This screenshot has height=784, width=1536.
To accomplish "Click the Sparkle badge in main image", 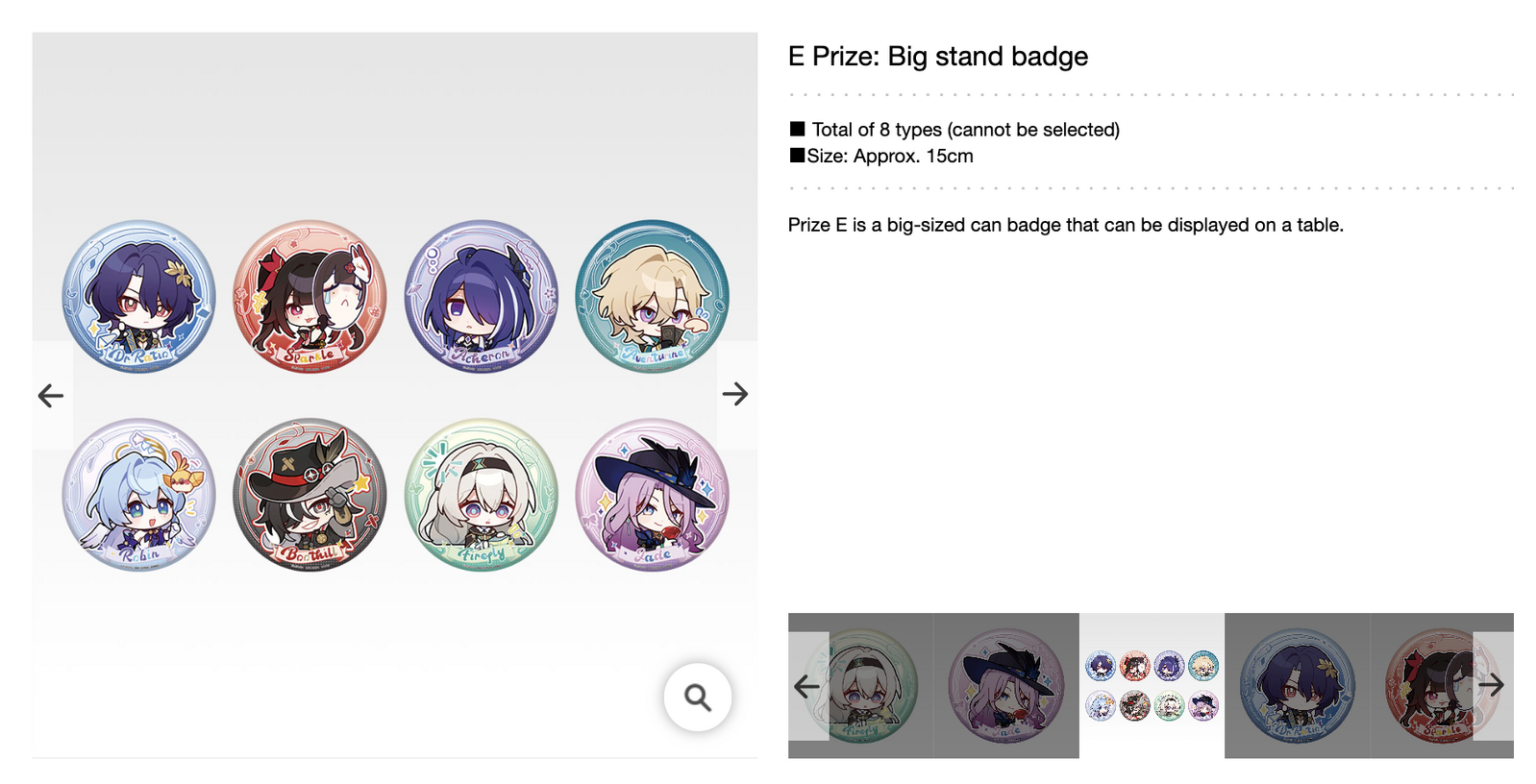I will 310,296.
